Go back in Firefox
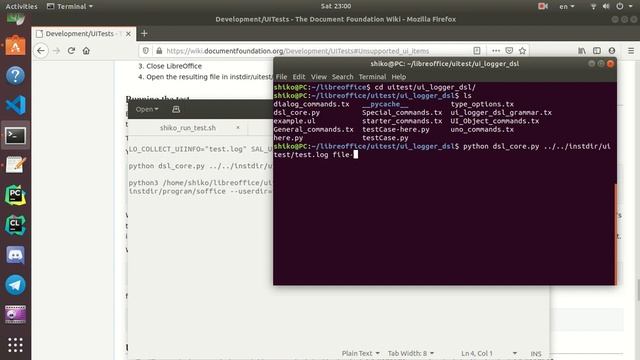Screen dimensions: 640x360 41,51
